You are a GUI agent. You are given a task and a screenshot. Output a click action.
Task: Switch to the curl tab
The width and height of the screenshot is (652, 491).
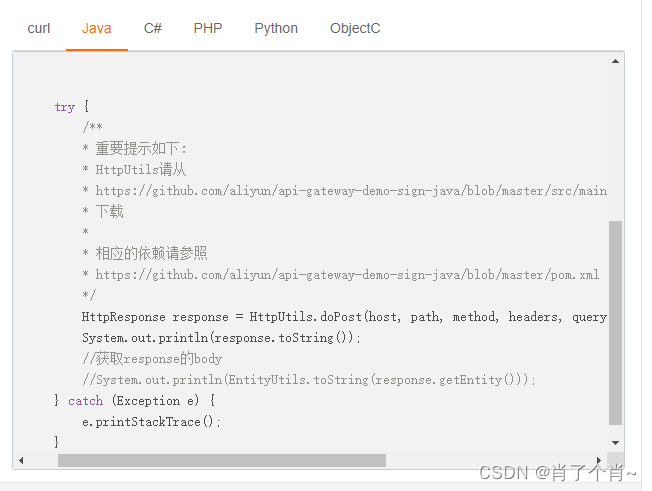39,28
